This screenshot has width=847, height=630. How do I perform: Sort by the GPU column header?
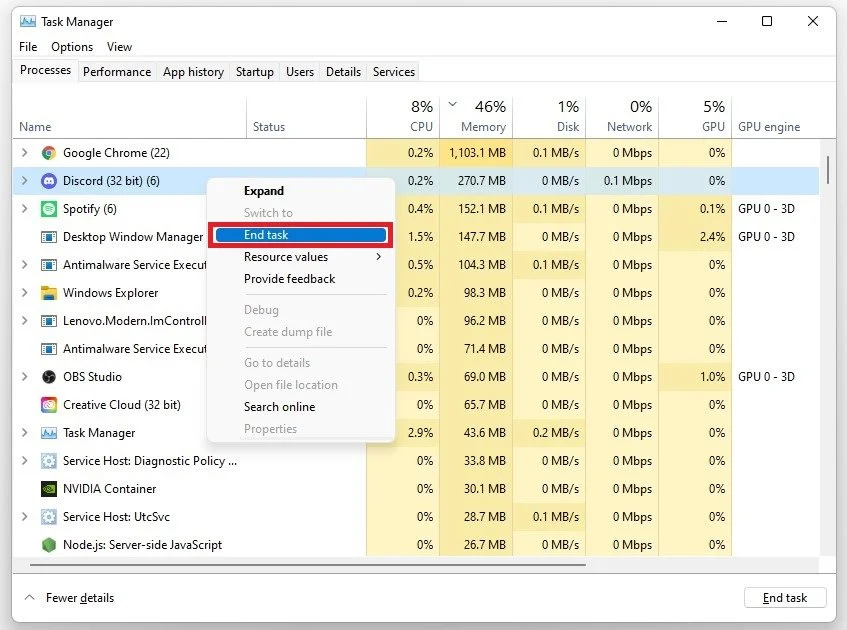695,117
